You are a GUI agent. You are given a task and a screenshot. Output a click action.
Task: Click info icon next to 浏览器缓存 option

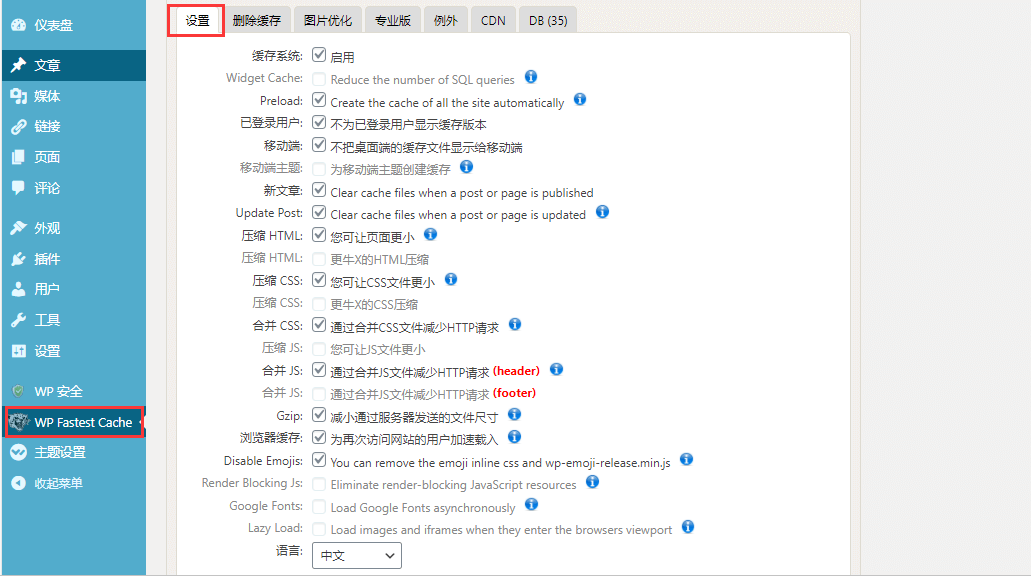tap(514, 437)
